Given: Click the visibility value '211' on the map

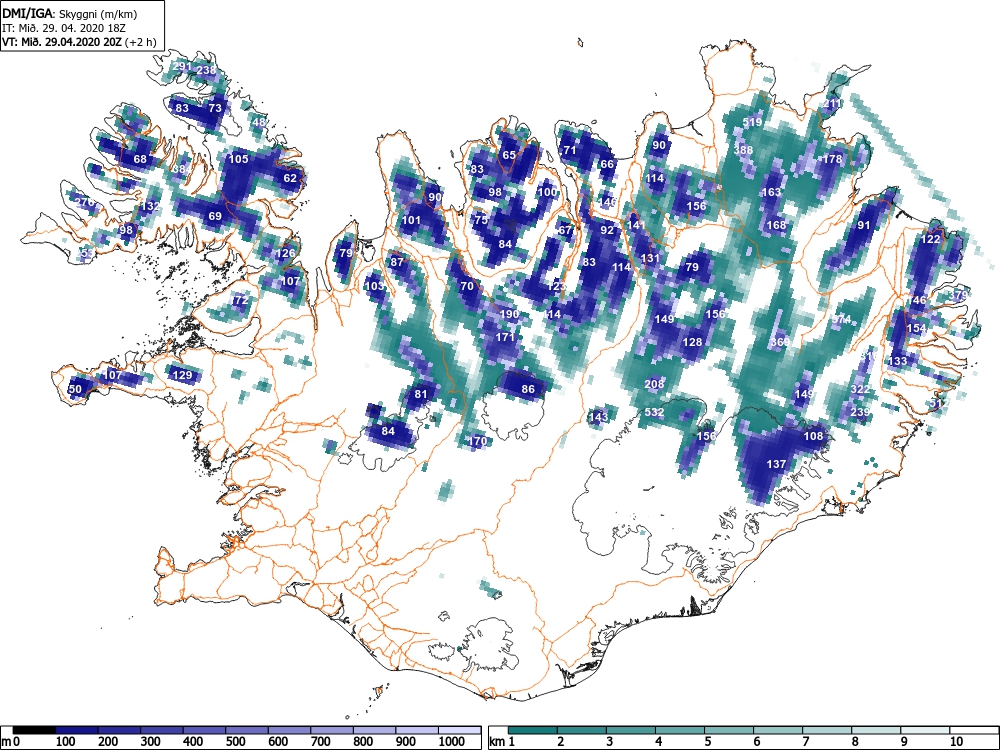Looking at the screenshot, I should (x=832, y=103).
